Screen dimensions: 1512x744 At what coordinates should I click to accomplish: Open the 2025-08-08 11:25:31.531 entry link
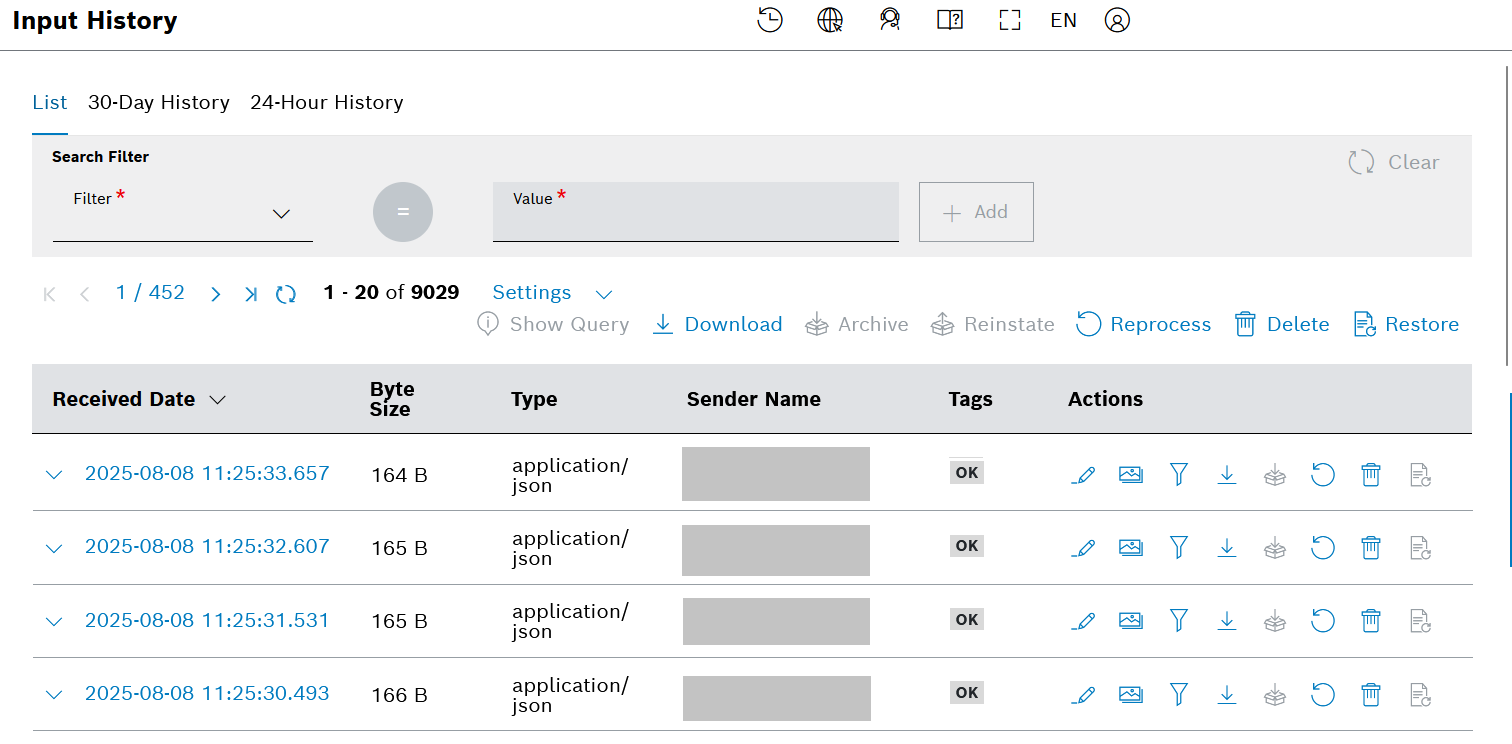coord(207,620)
